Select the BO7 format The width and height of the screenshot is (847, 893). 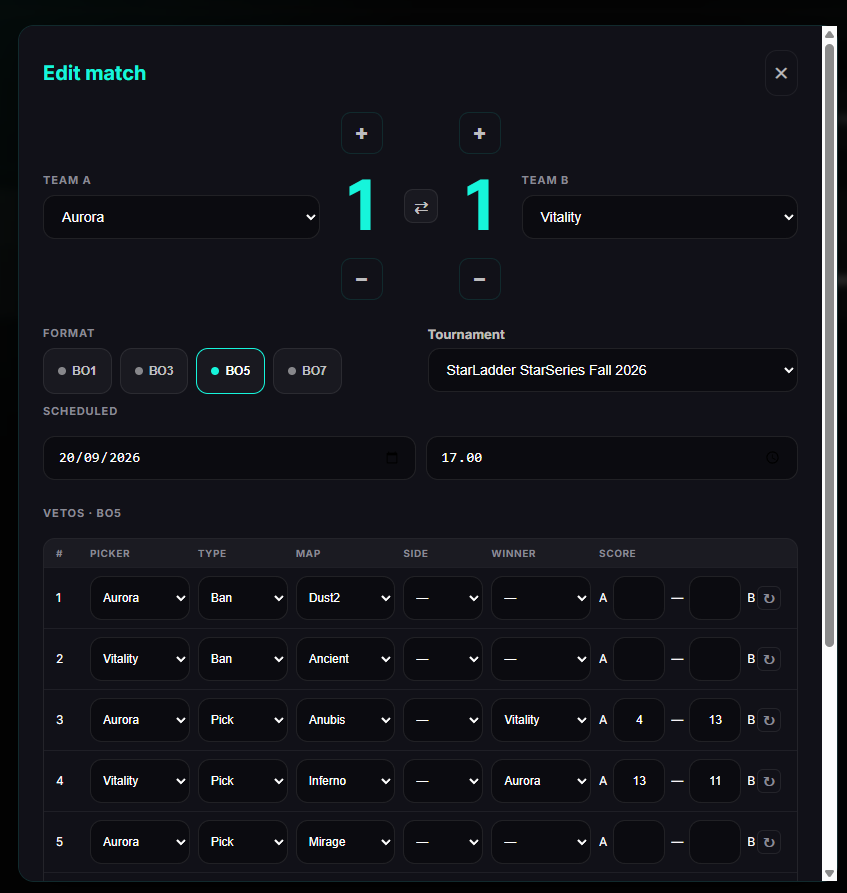pos(308,371)
